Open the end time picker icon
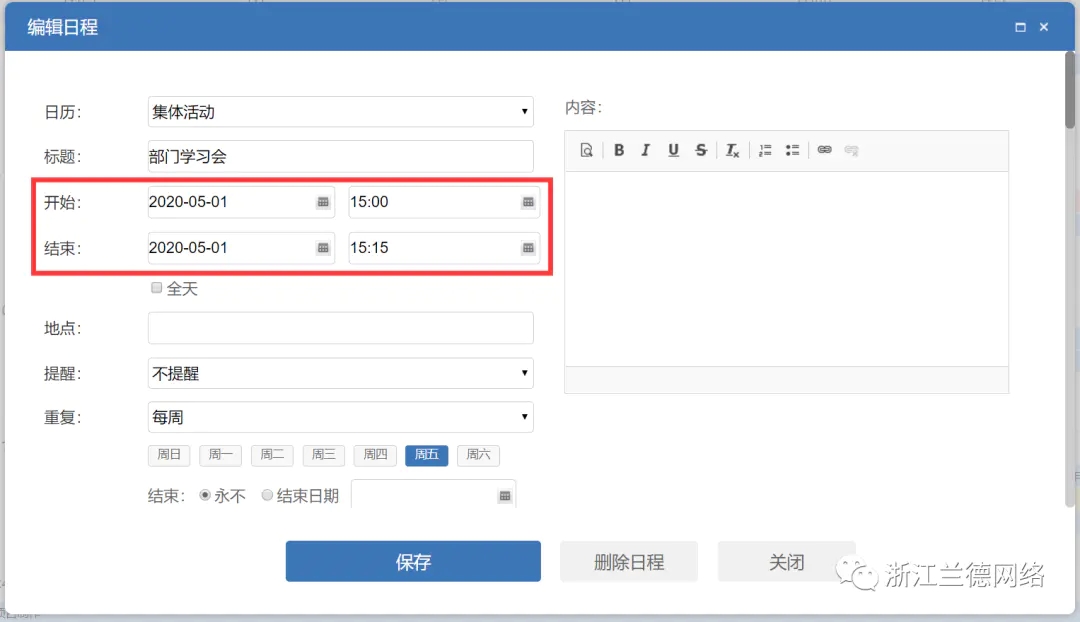The image size is (1080, 622). pyautogui.click(x=528, y=248)
